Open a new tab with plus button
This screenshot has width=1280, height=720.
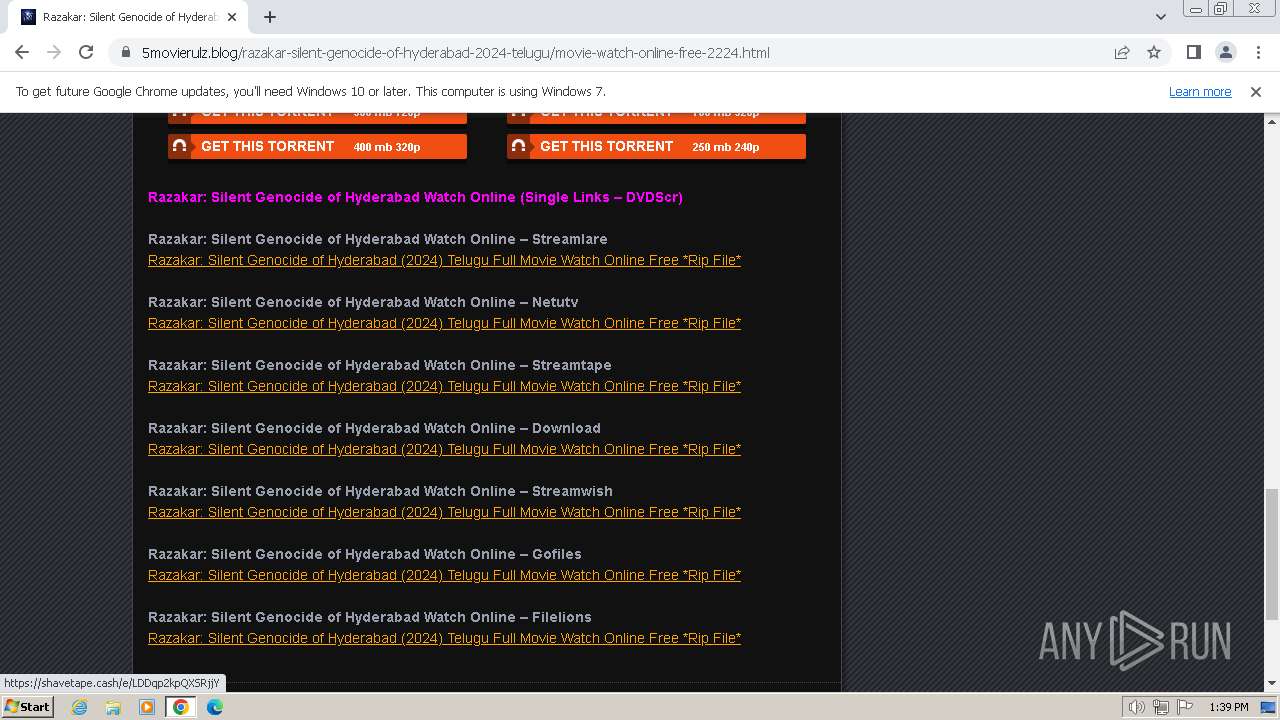coord(270,16)
